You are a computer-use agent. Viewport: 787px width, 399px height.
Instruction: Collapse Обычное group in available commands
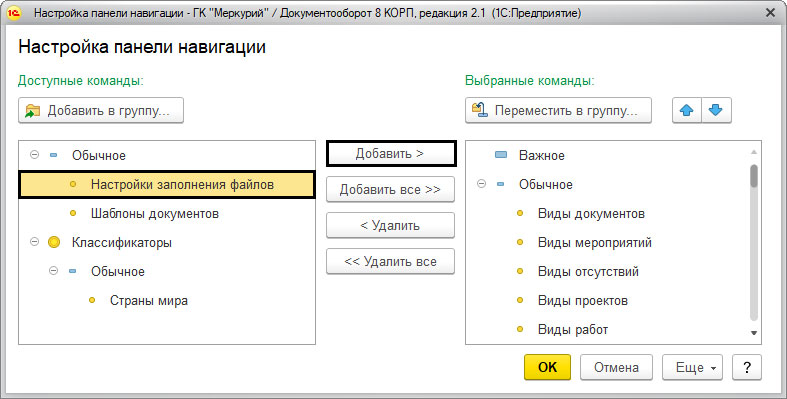point(34,155)
